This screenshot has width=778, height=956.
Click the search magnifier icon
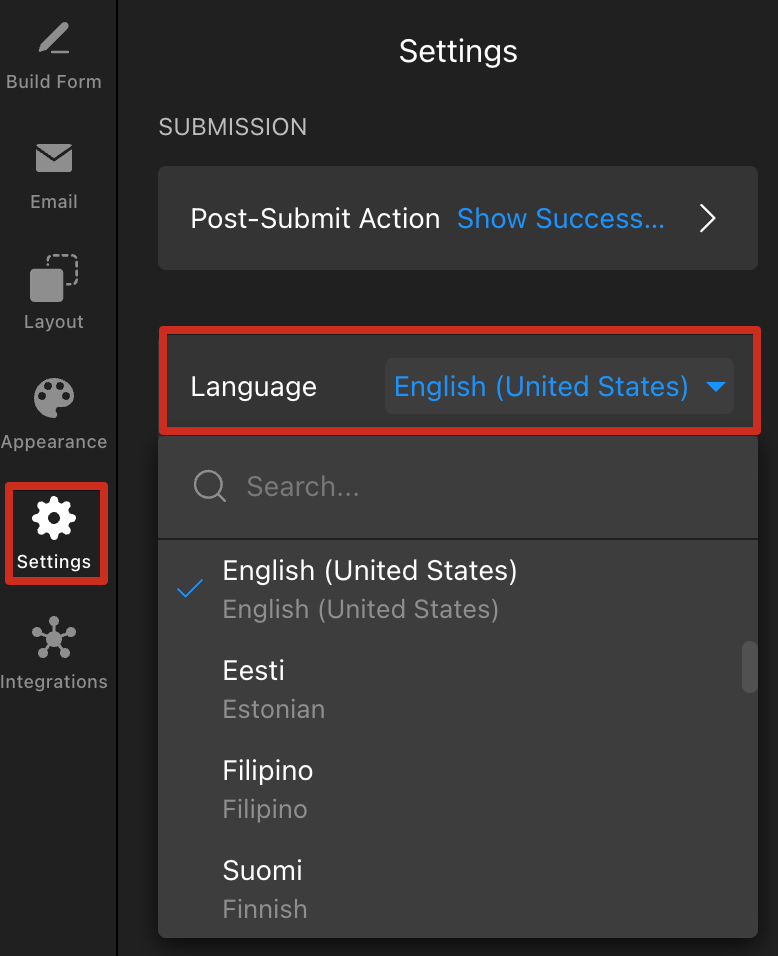coord(210,487)
